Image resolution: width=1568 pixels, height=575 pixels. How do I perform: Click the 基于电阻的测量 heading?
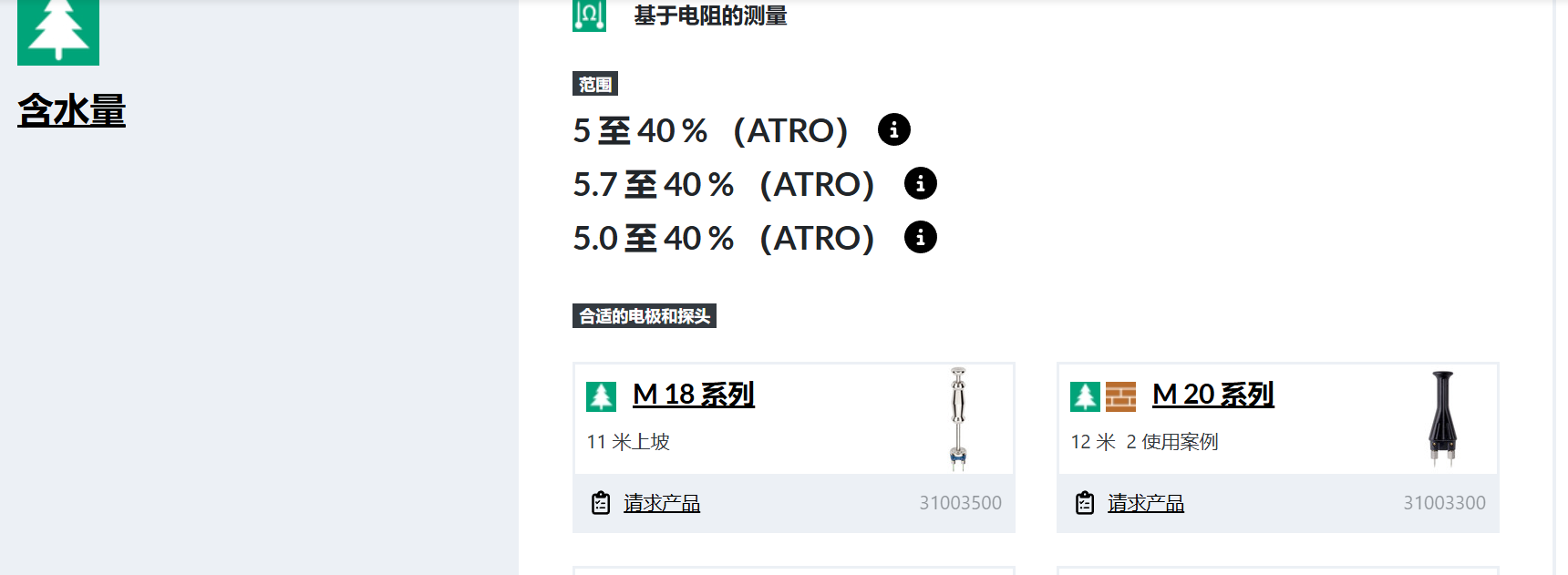pos(710,15)
